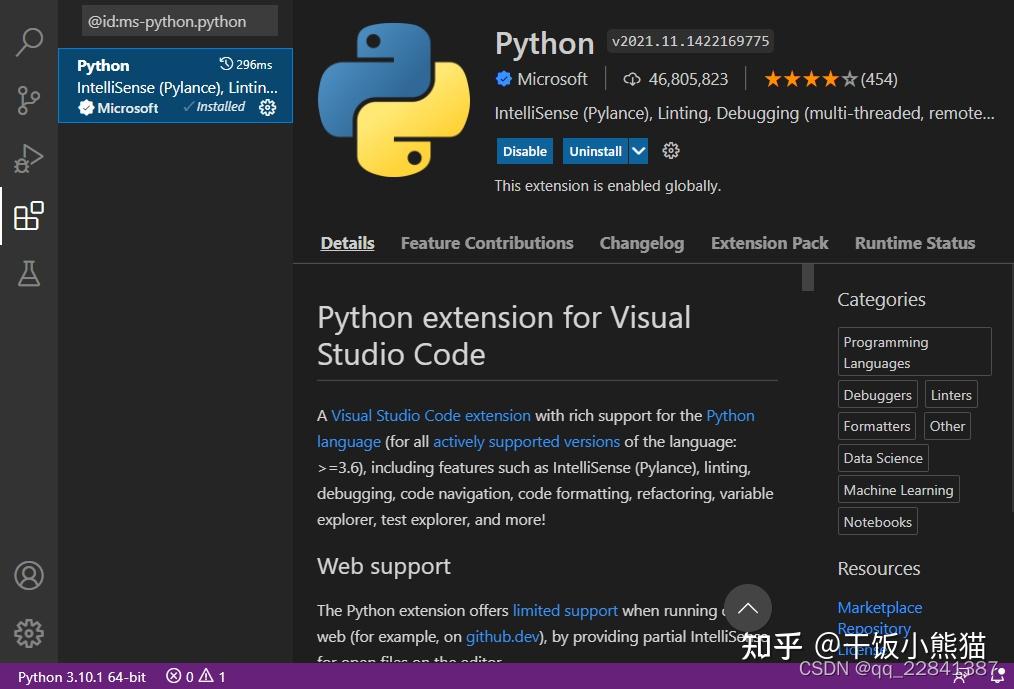Expand the Uninstall dropdown arrow
Screen dimensions: 1014x689
tap(637, 150)
